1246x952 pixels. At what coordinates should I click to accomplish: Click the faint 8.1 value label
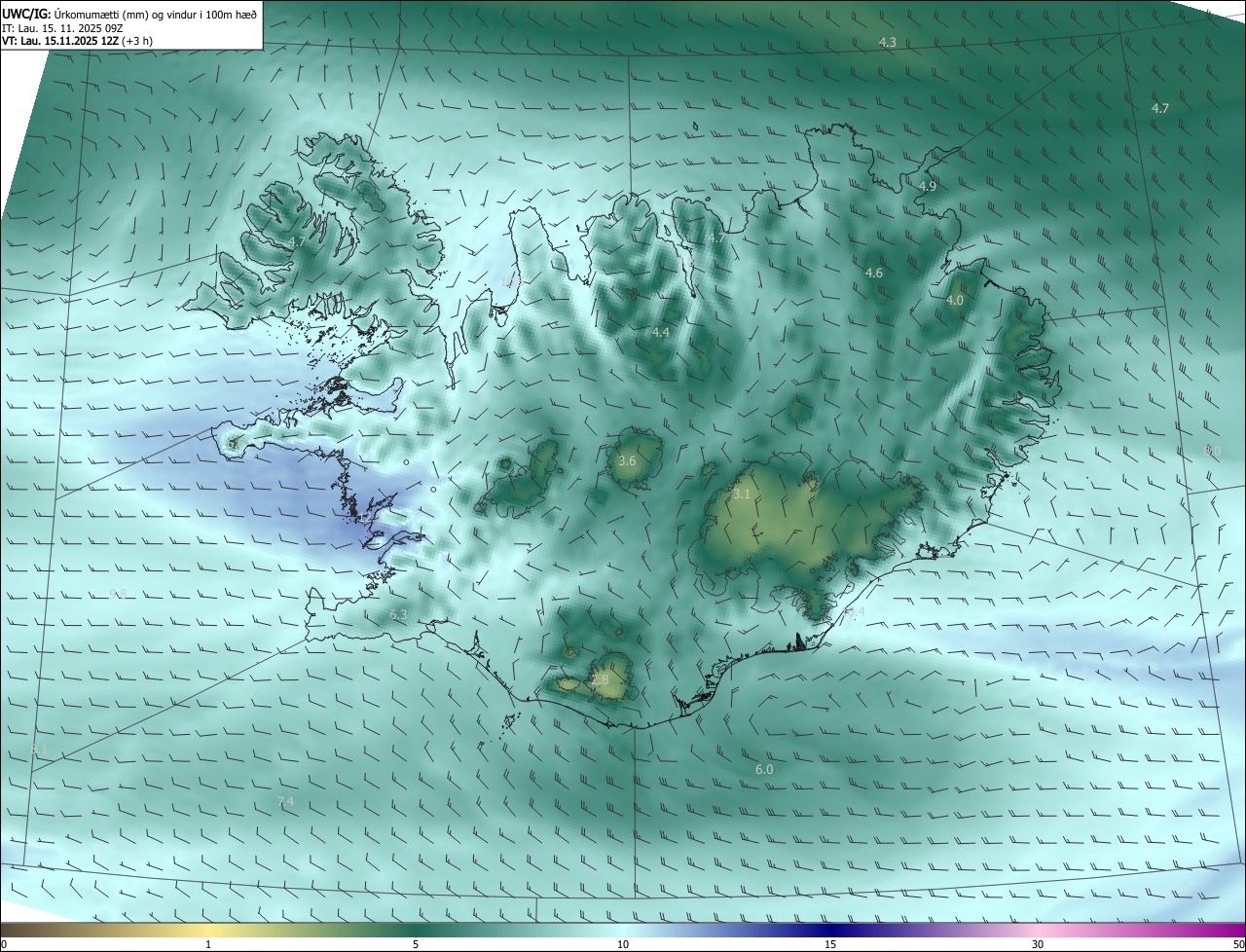(x=39, y=749)
